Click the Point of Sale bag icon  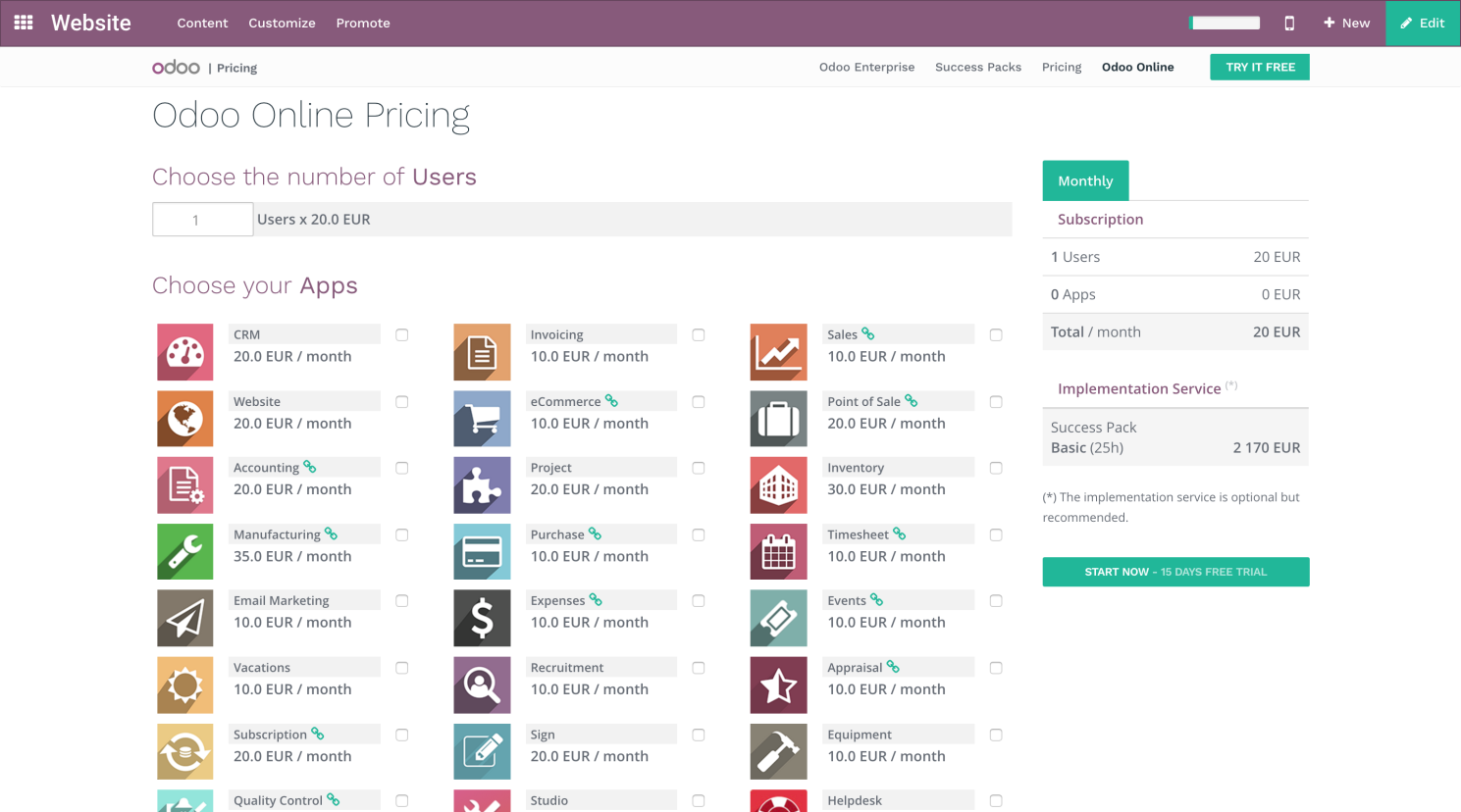click(x=779, y=419)
